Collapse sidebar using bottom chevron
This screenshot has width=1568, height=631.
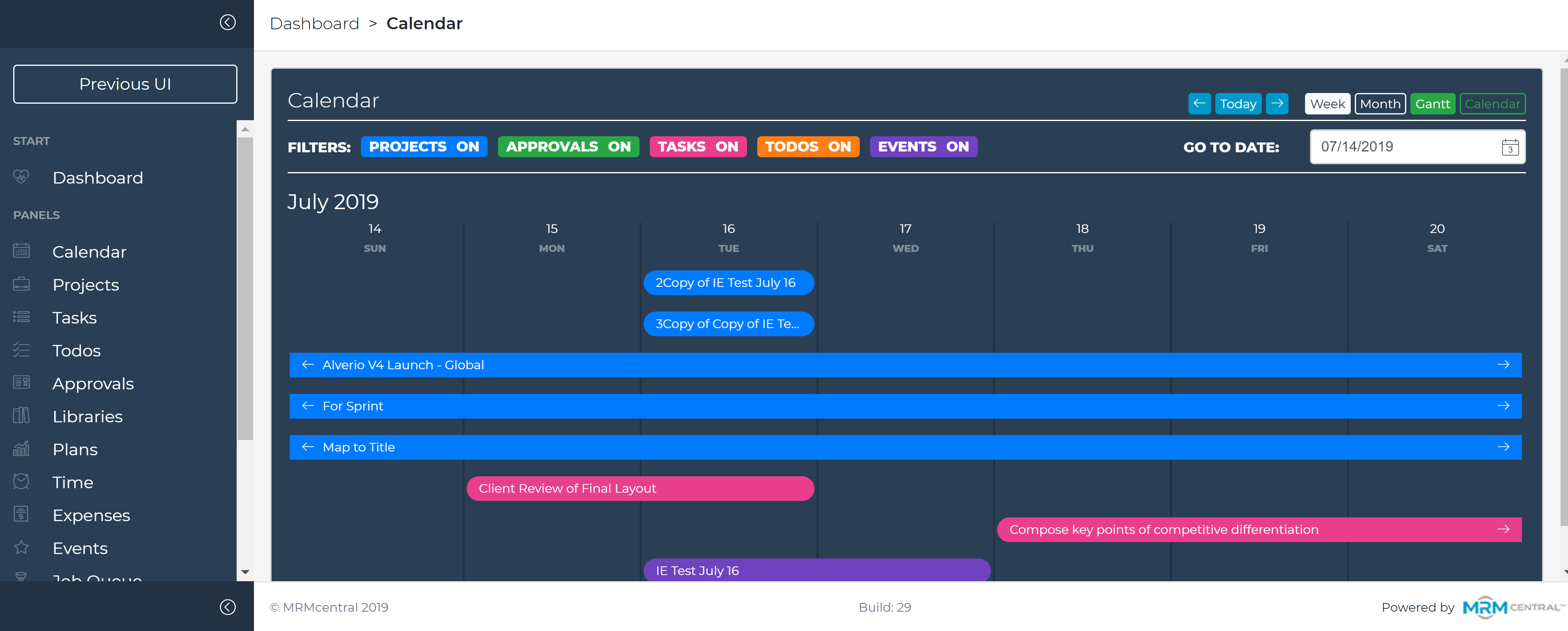point(228,607)
